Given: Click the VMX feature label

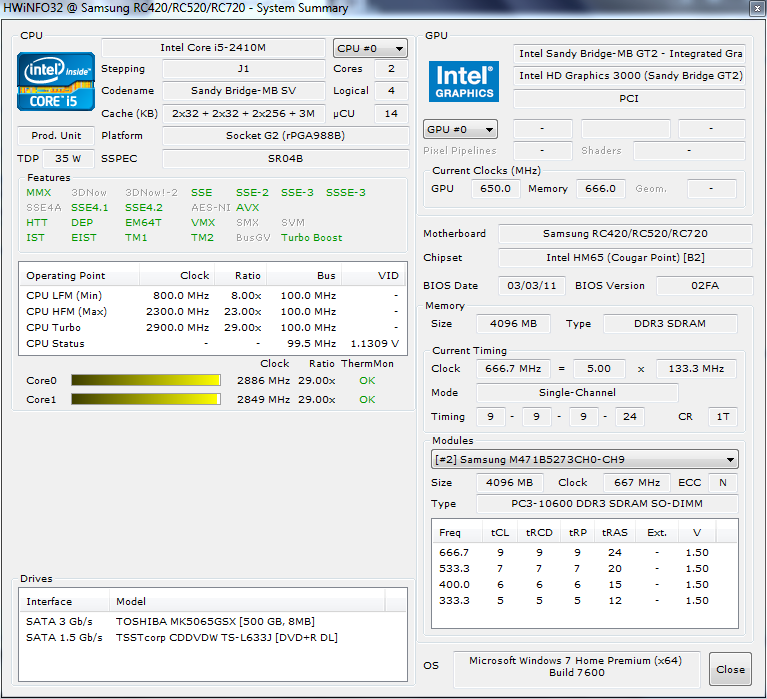Looking at the screenshot, I should (x=203, y=223).
